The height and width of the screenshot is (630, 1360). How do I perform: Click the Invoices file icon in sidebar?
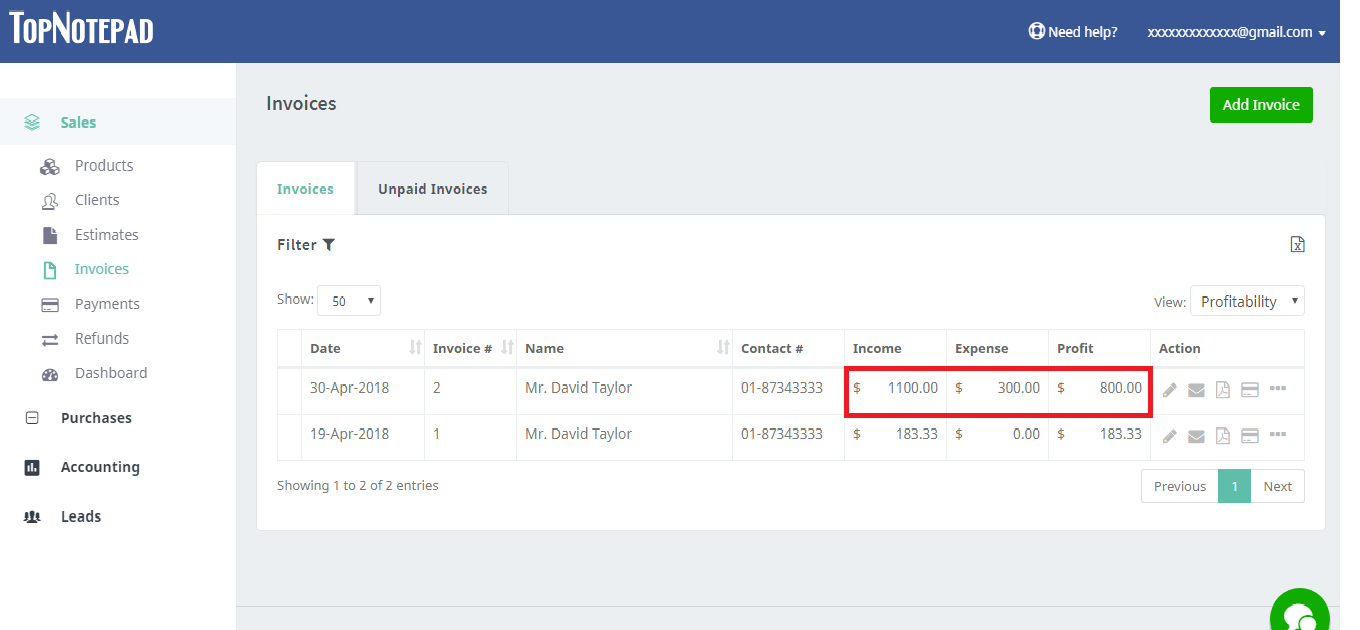[50, 270]
